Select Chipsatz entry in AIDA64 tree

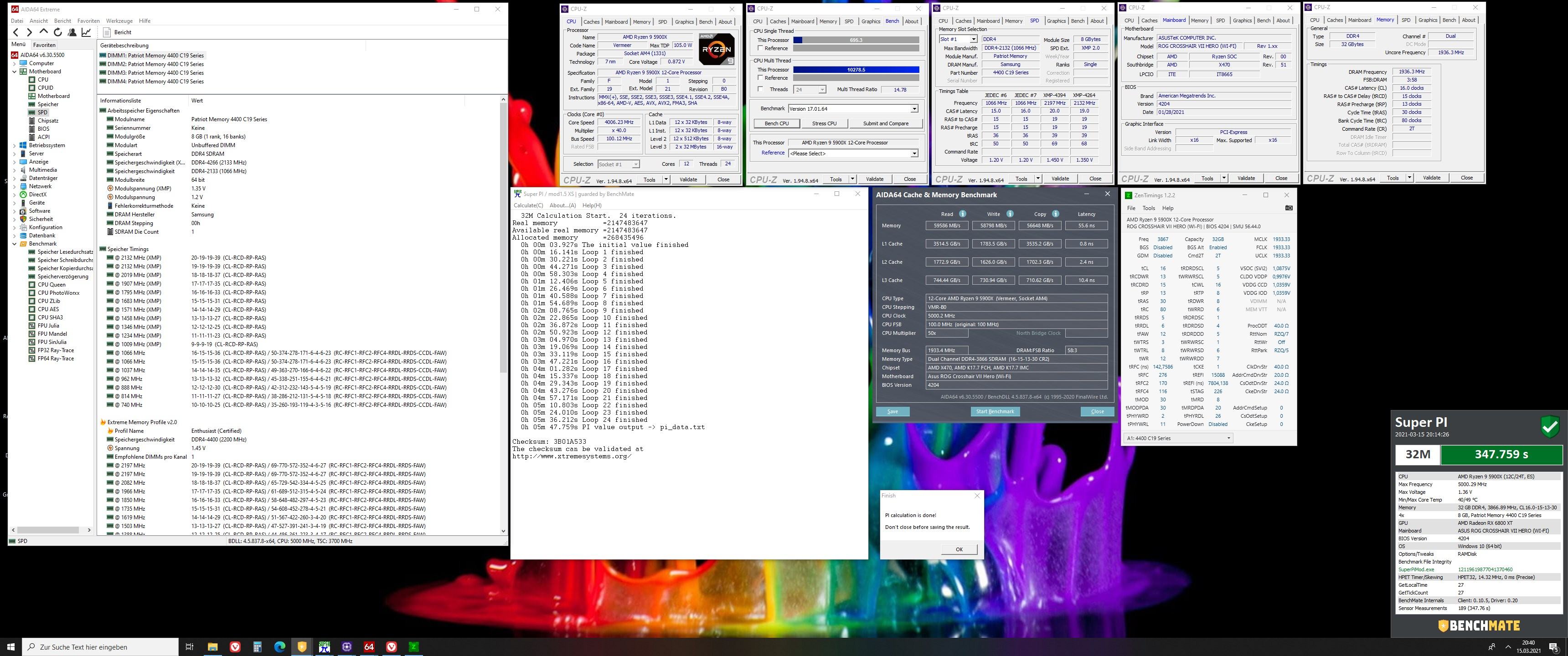[x=48, y=120]
